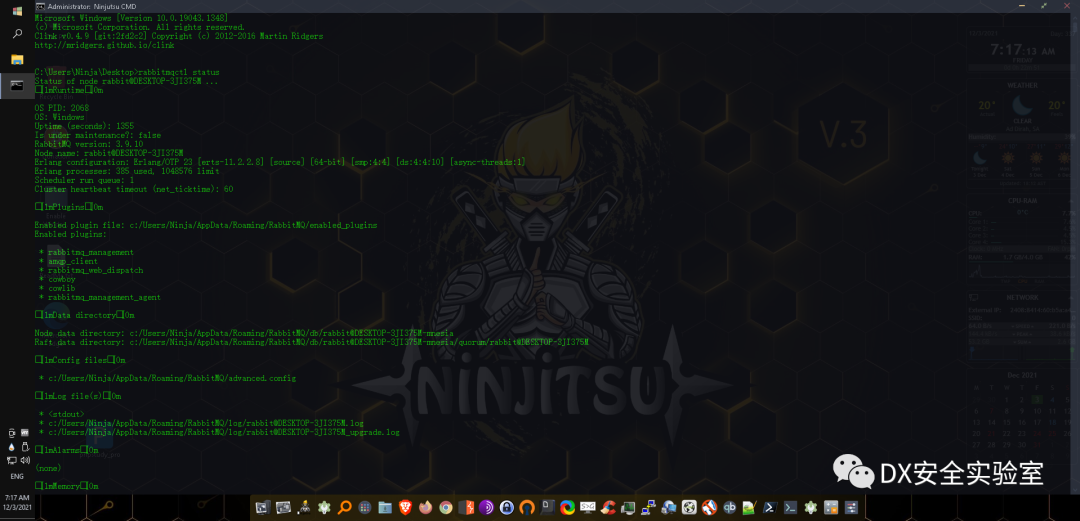Viewport: 1080px width, 521px height.
Task: Click the 'rabbitmq_management_agent' plugin entry
Action: tap(104, 297)
